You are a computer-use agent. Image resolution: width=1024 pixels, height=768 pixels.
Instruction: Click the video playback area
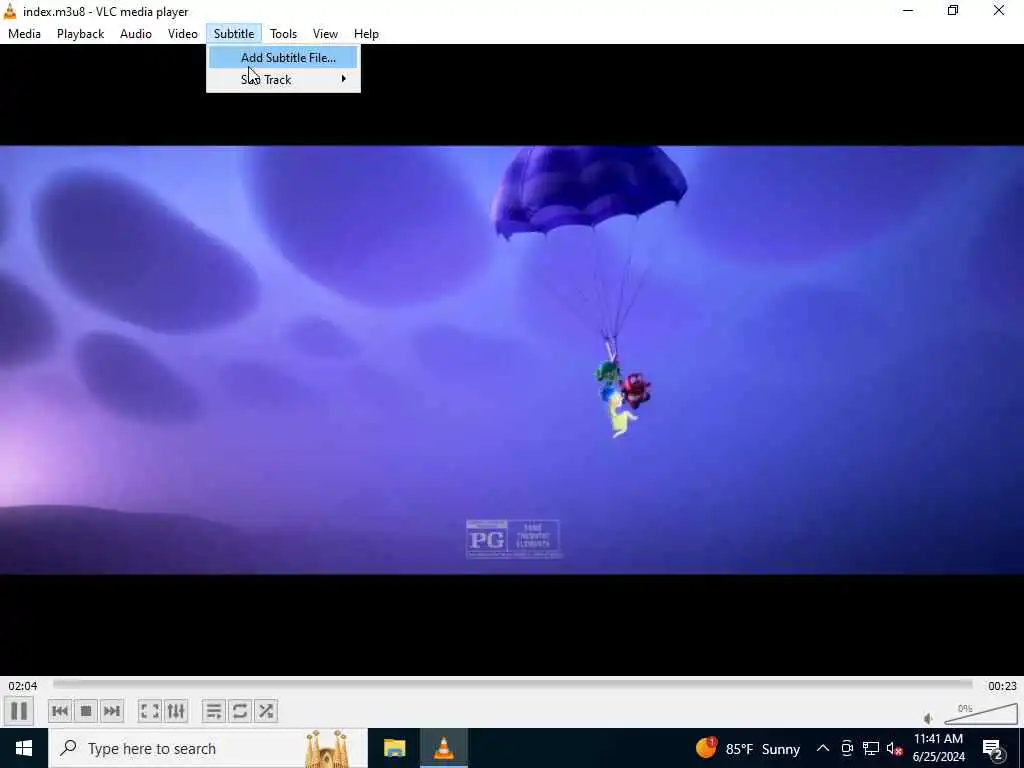point(512,360)
